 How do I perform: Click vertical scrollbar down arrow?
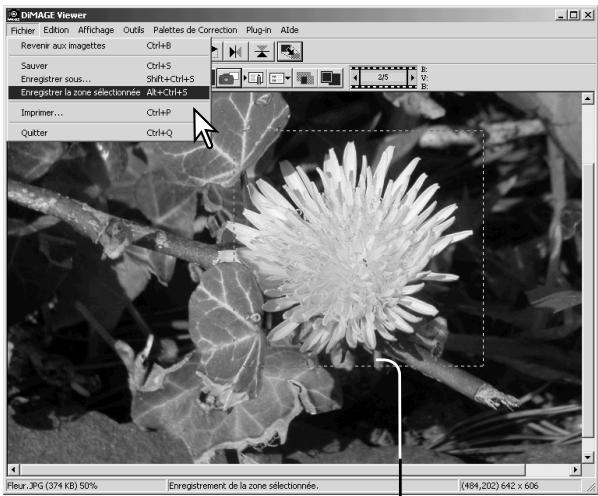point(587,457)
